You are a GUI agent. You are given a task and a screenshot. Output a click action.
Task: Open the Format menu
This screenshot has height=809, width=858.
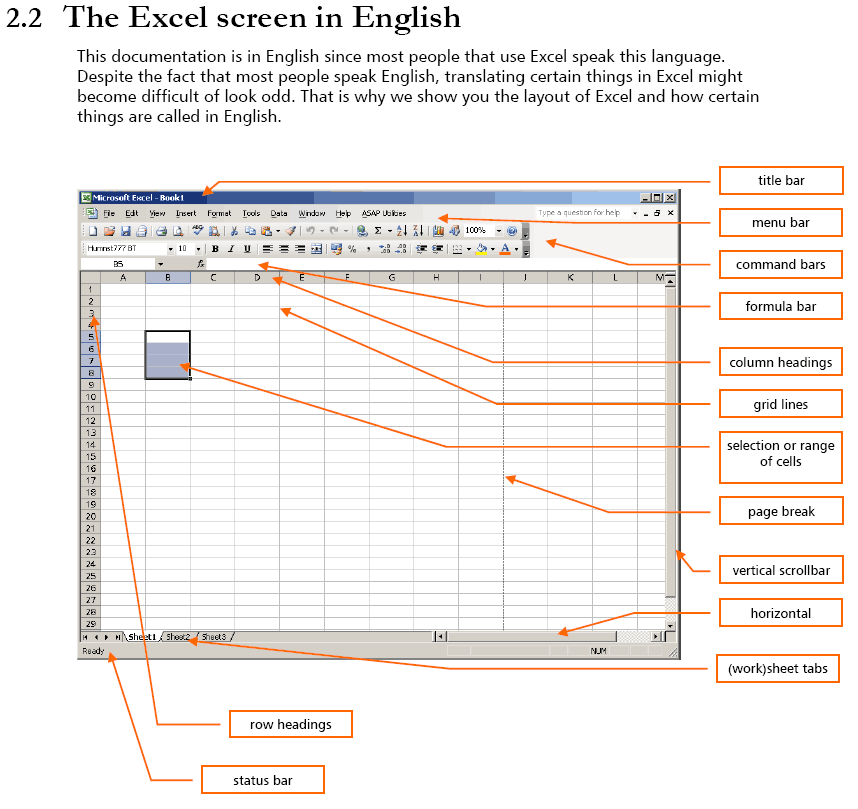pyautogui.click(x=219, y=213)
